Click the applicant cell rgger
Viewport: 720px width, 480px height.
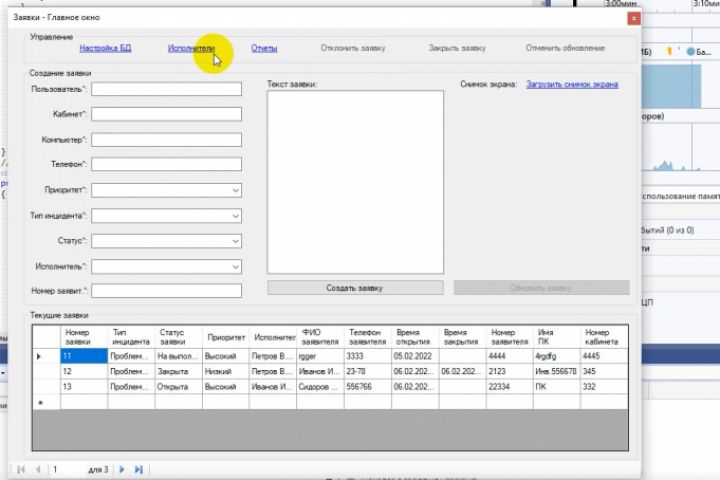click(321, 356)
